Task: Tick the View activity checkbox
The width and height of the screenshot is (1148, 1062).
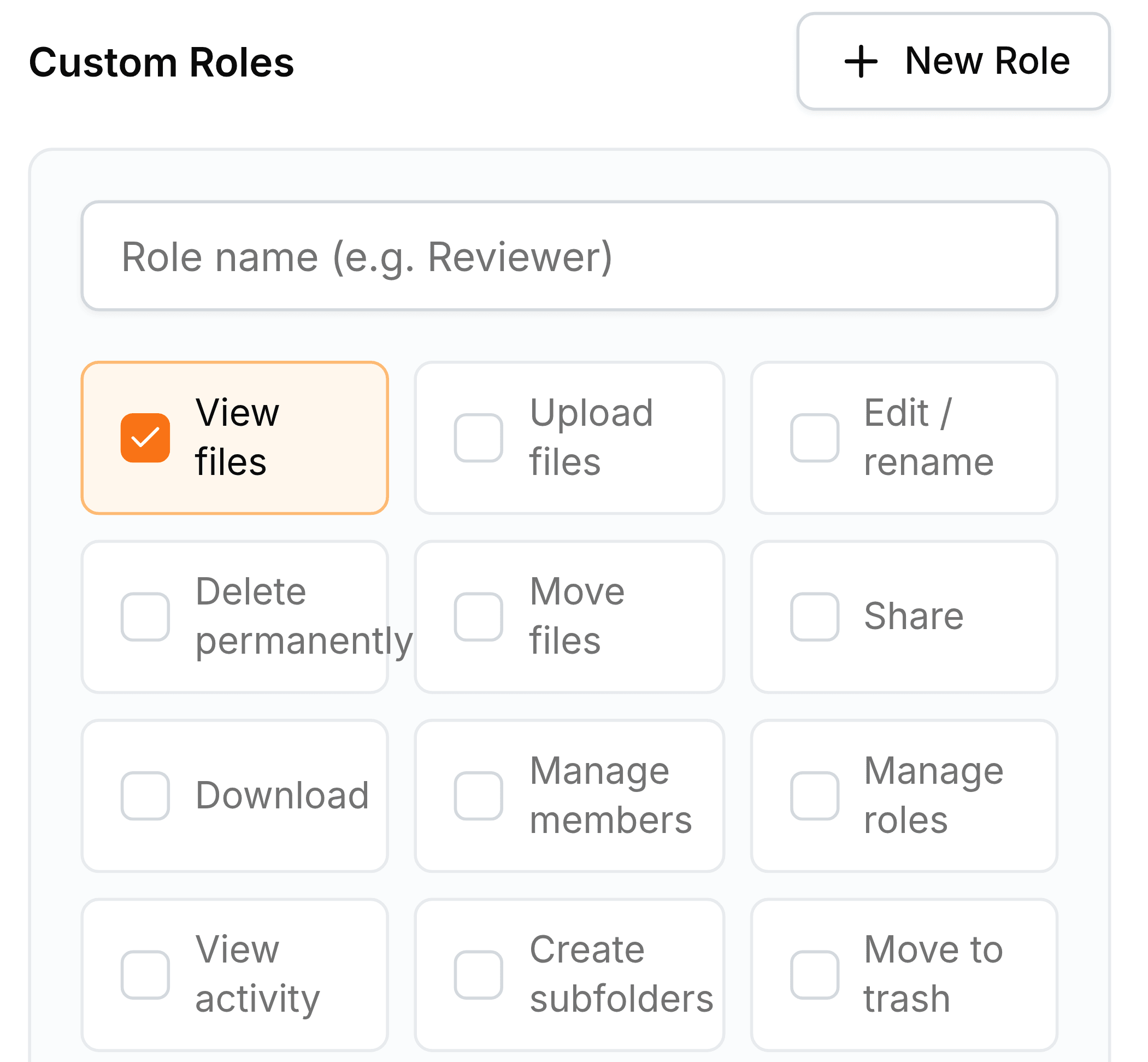Action: tap(145, 975)
